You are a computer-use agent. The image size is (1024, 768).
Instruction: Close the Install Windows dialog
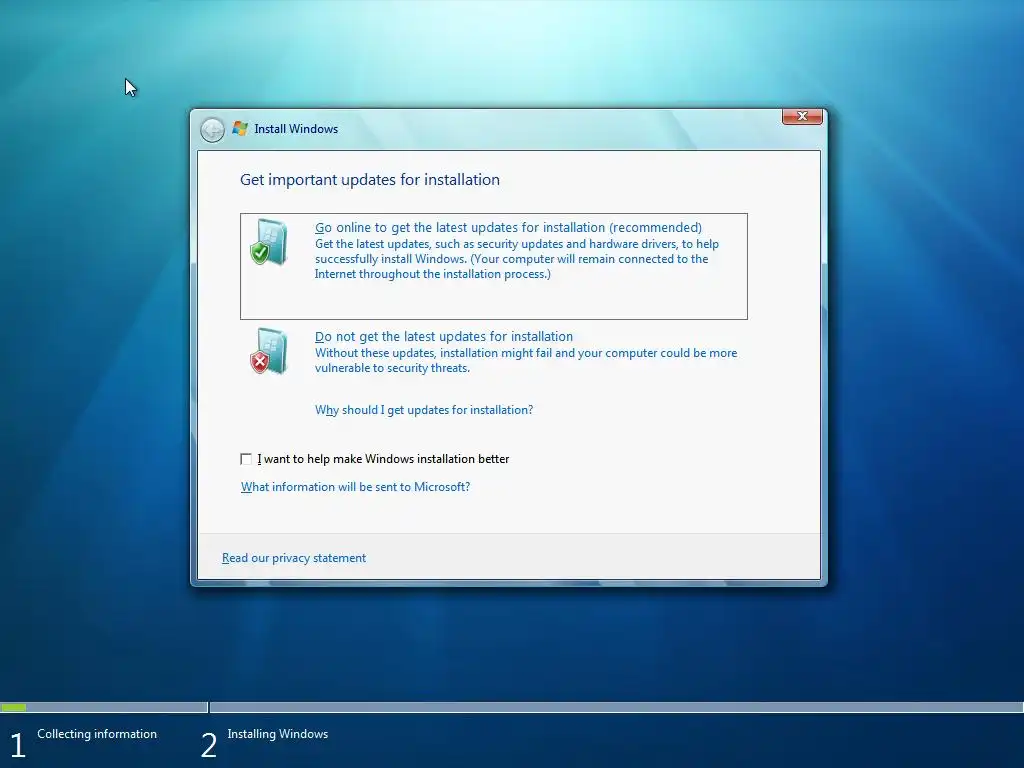(x=802, y=116)
